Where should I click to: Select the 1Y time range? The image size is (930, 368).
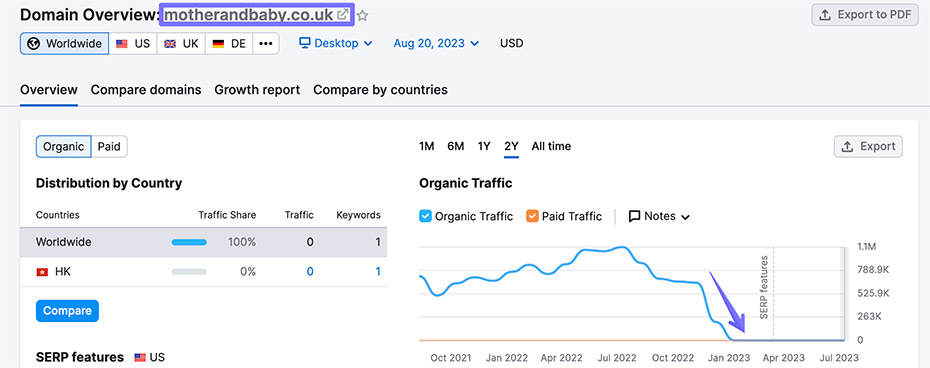(484, 147)
